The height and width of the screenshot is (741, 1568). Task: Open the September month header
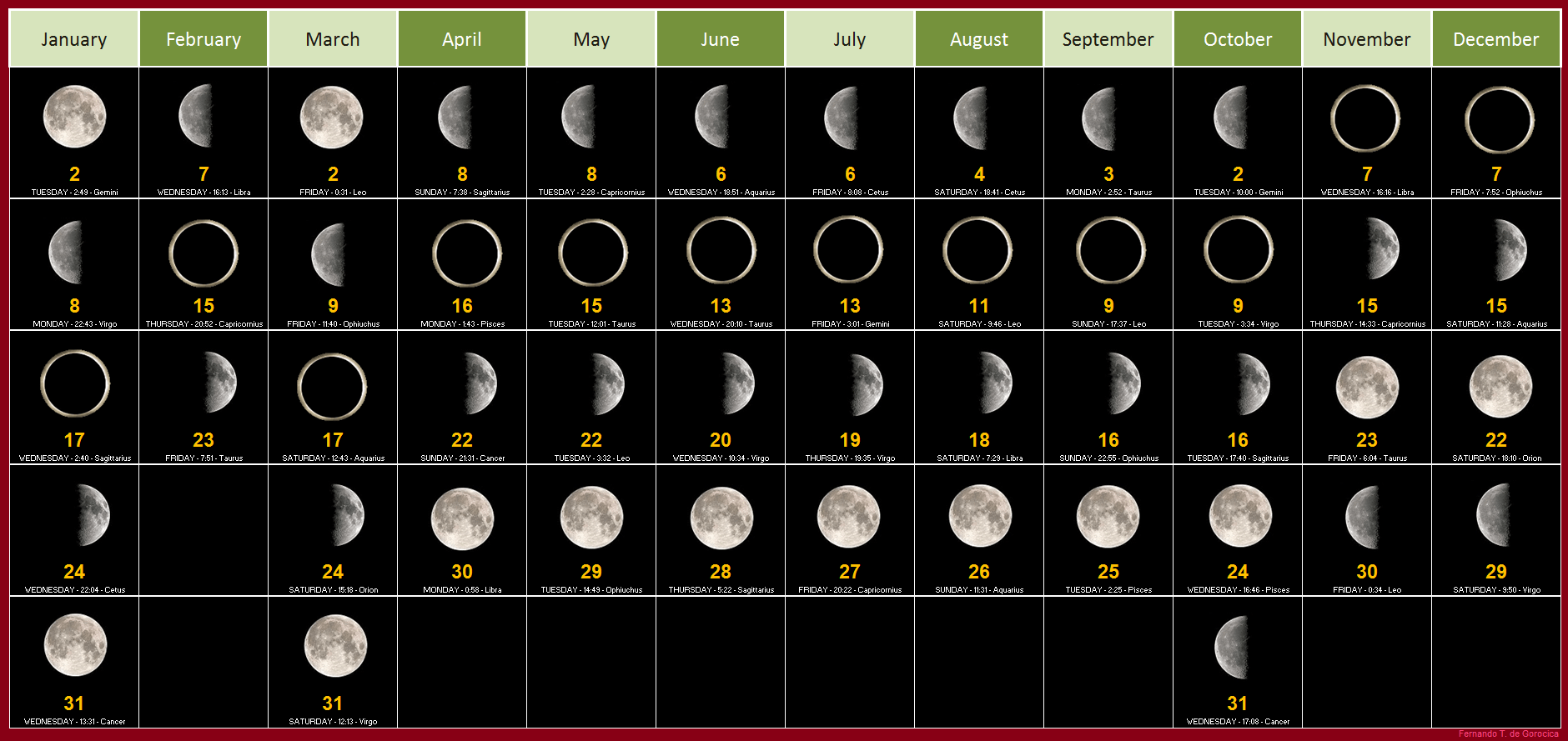(1108, 39)
